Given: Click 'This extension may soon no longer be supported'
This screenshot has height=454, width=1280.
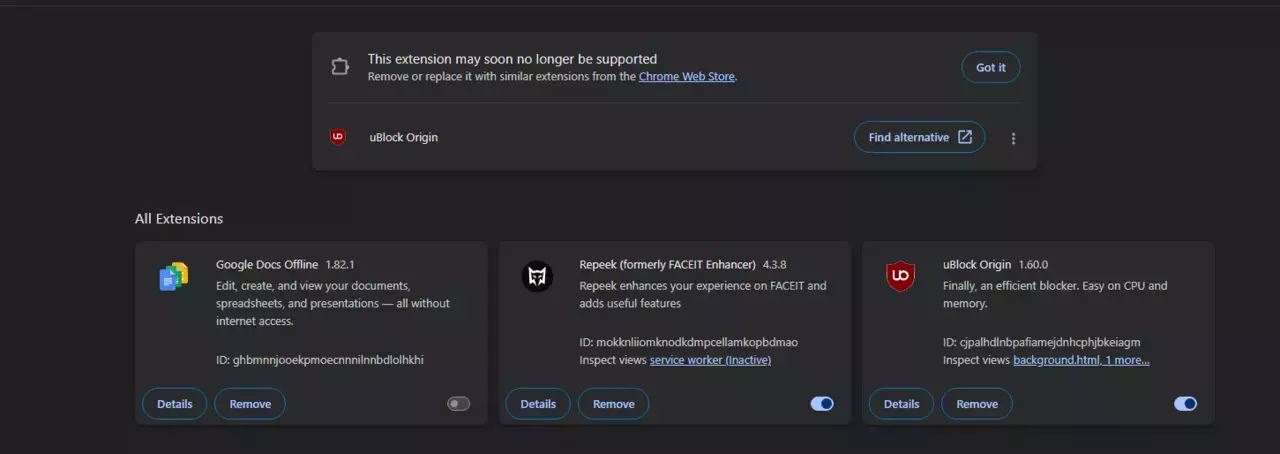Looking at the screenshot, I should [x=512, y=59].
